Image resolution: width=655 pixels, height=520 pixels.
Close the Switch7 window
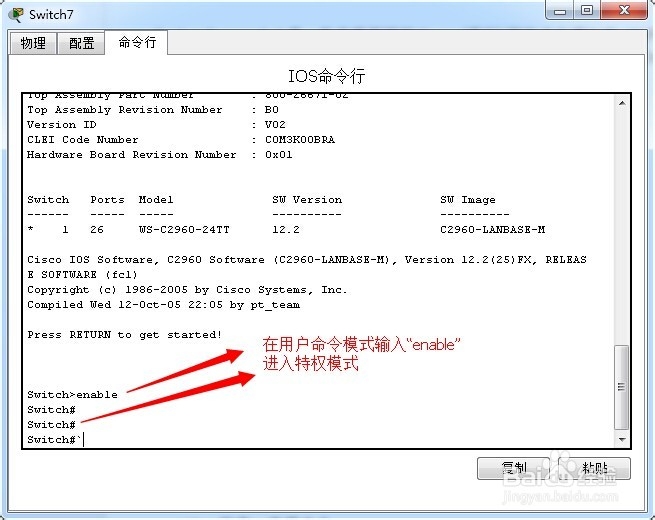click(x=624, y=10)
